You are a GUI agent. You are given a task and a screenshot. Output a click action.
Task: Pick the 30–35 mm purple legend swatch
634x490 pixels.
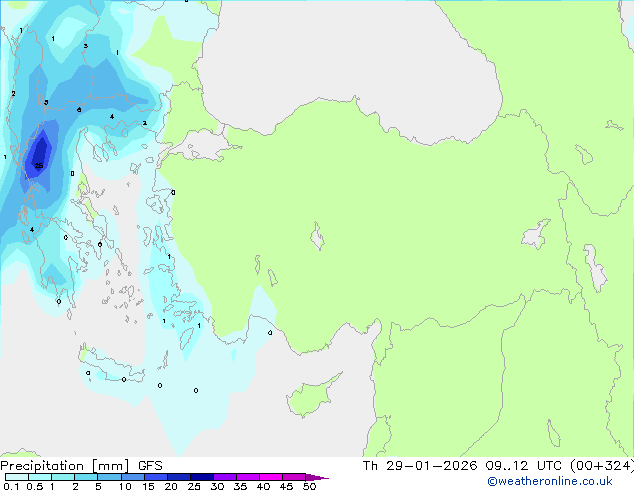[224, 477]
